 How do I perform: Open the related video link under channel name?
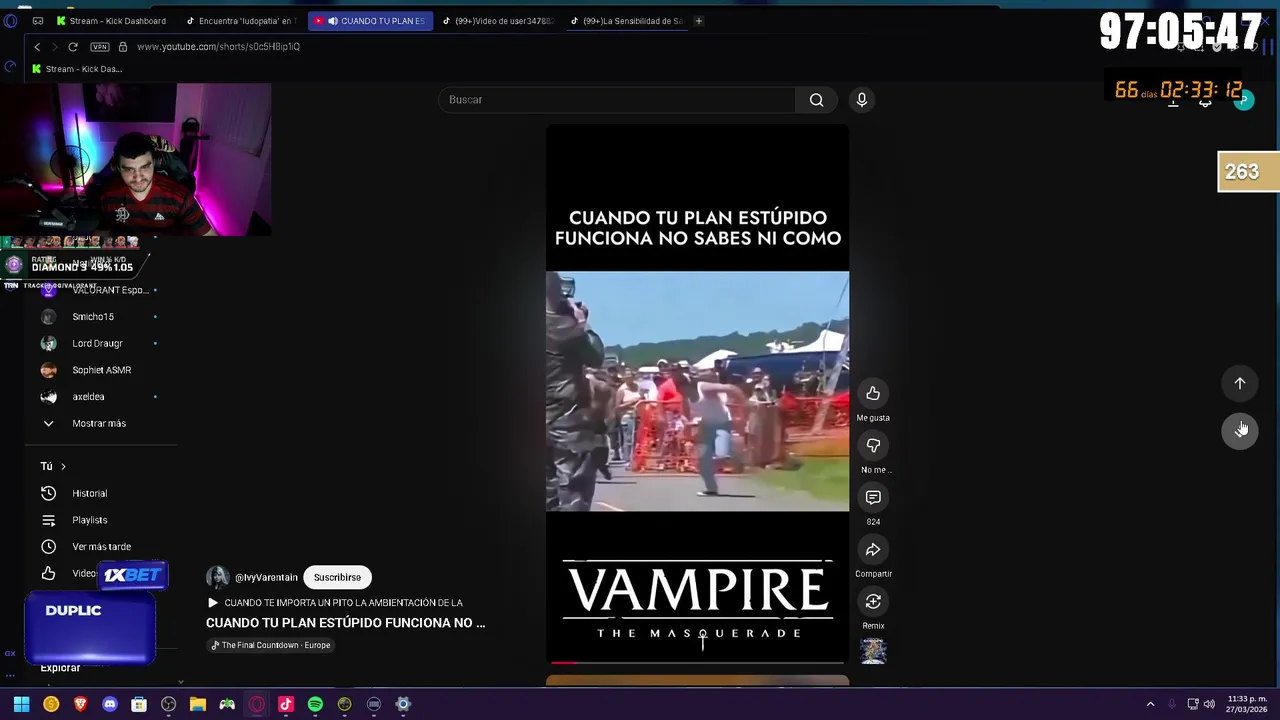335,603
